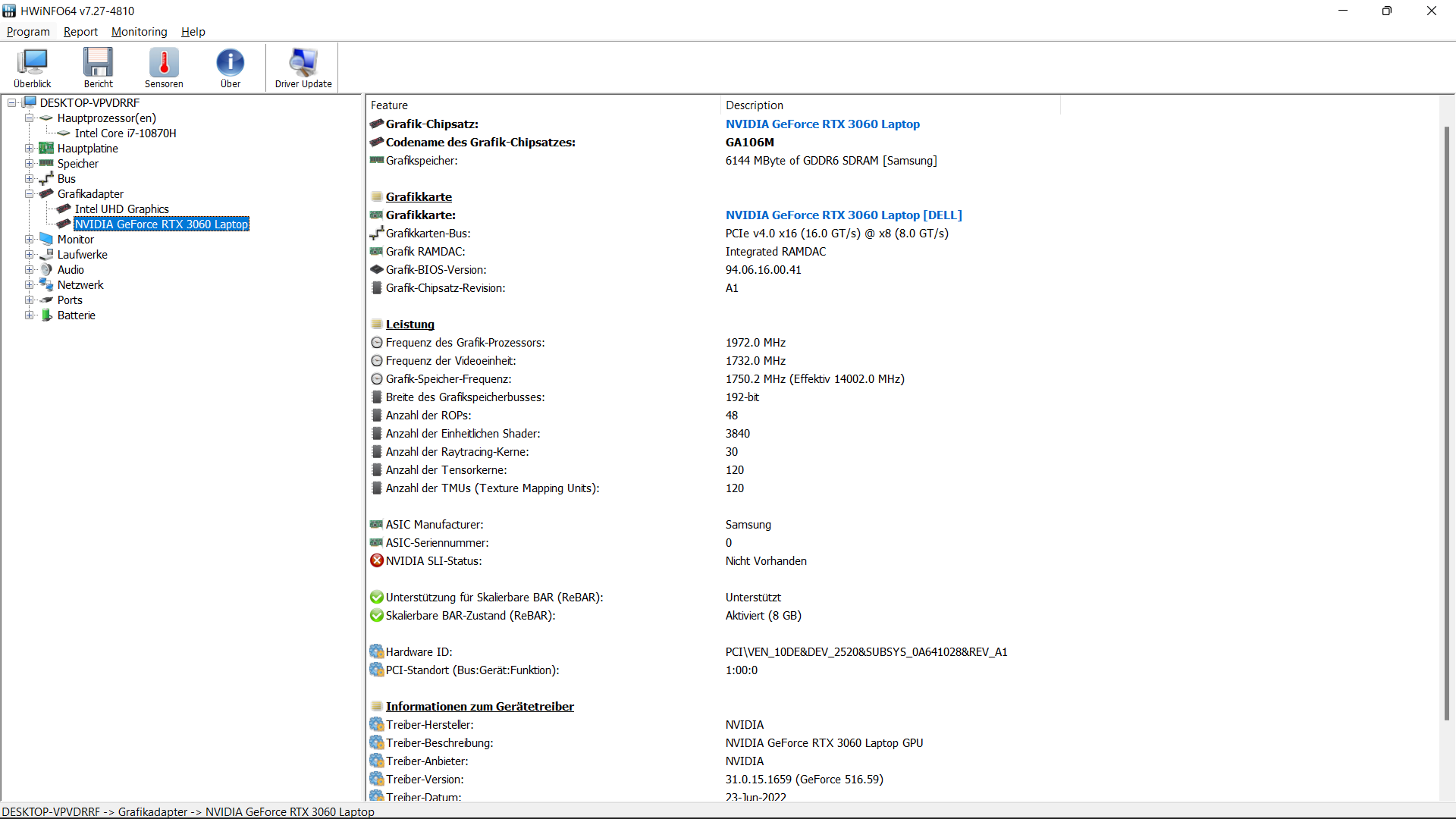
Task: Open the Monitoring menu
Action: click(139, 32)
